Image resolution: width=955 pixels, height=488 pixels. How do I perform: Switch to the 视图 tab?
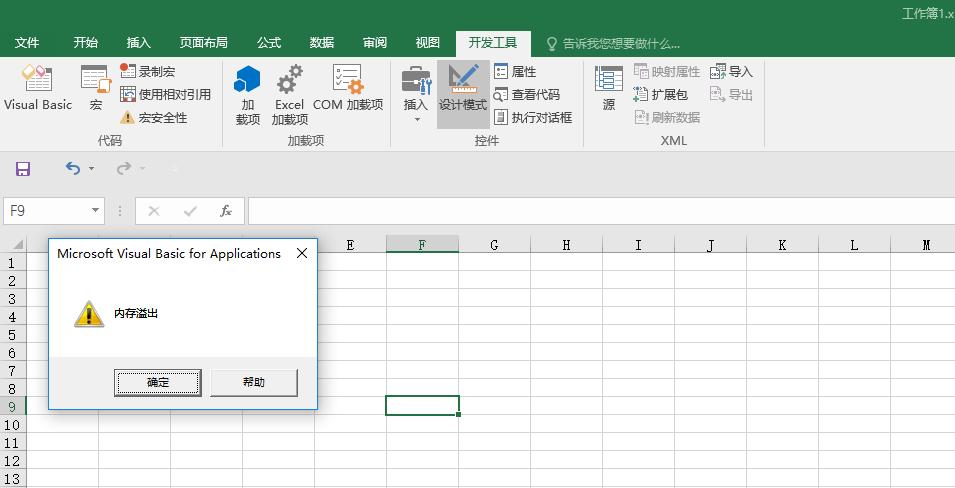pyautogui.click(x=428, y=43)
